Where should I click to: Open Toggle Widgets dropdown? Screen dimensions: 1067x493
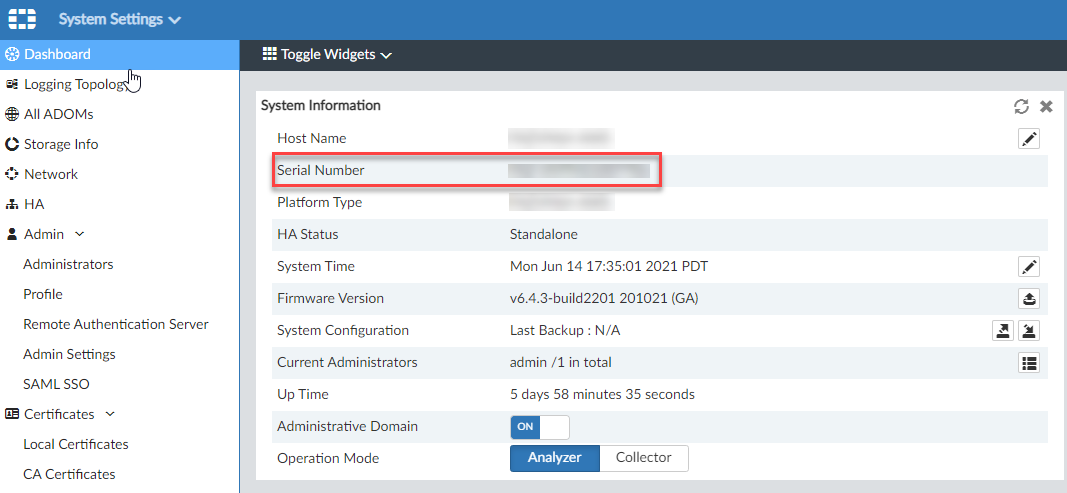326,55
